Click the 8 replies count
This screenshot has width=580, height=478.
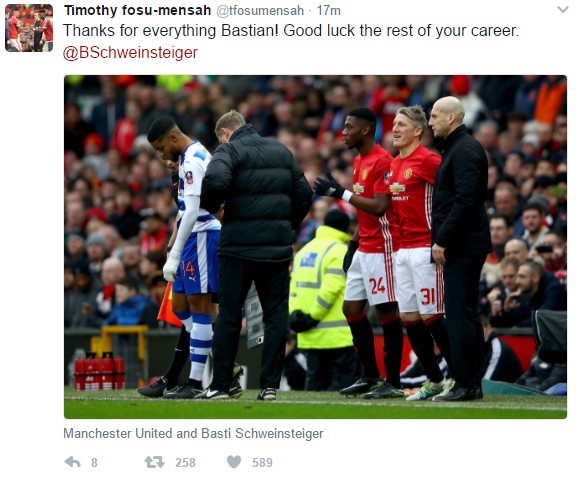tap(94, 462)
